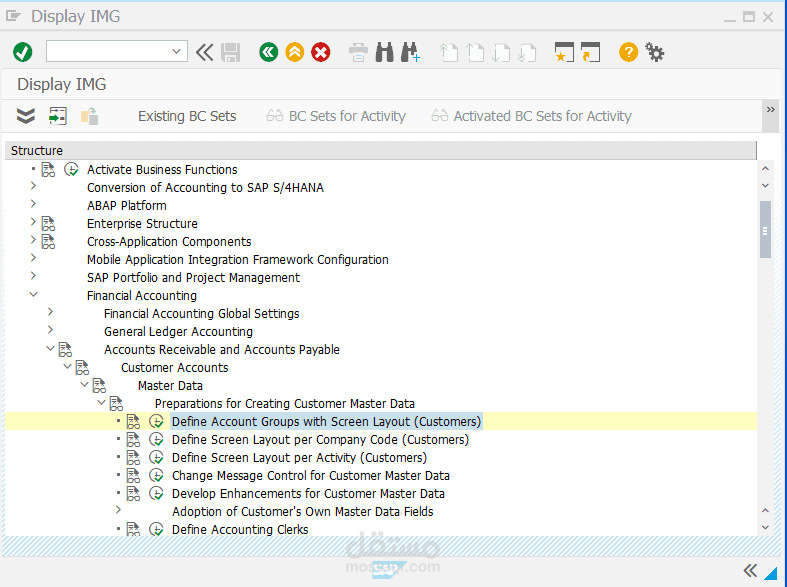
Task: Expand Financial Accounting Global Settings
Action: pos(50,312)
